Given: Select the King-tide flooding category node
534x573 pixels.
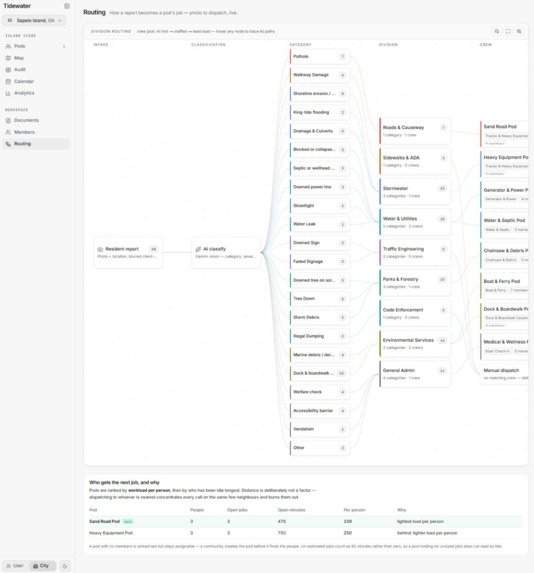Looking at the screenshot, I should tap(319, 112).
